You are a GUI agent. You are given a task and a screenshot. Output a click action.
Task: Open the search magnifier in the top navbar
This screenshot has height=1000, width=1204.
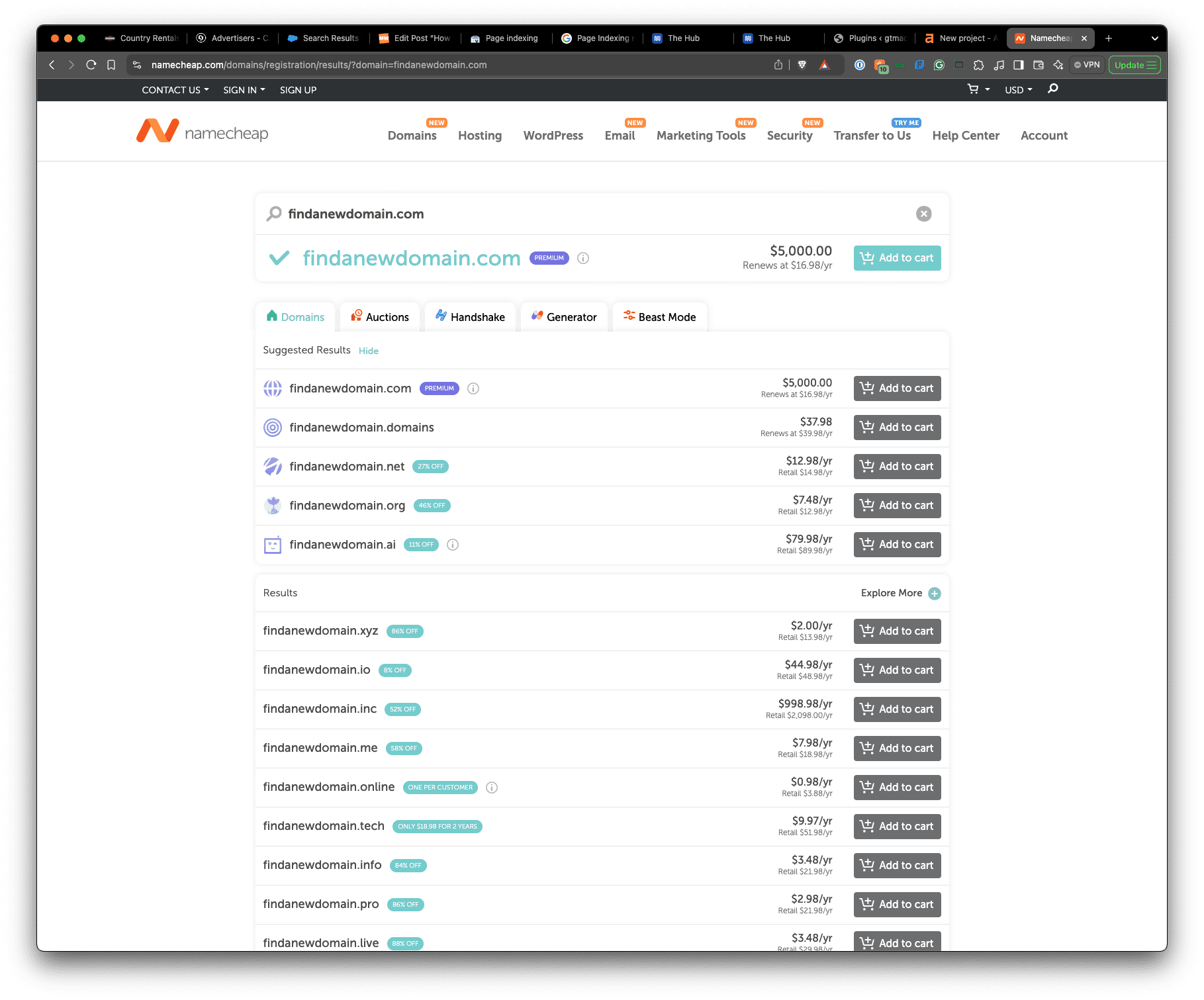pyautogui.click(x=1052, y=89)
